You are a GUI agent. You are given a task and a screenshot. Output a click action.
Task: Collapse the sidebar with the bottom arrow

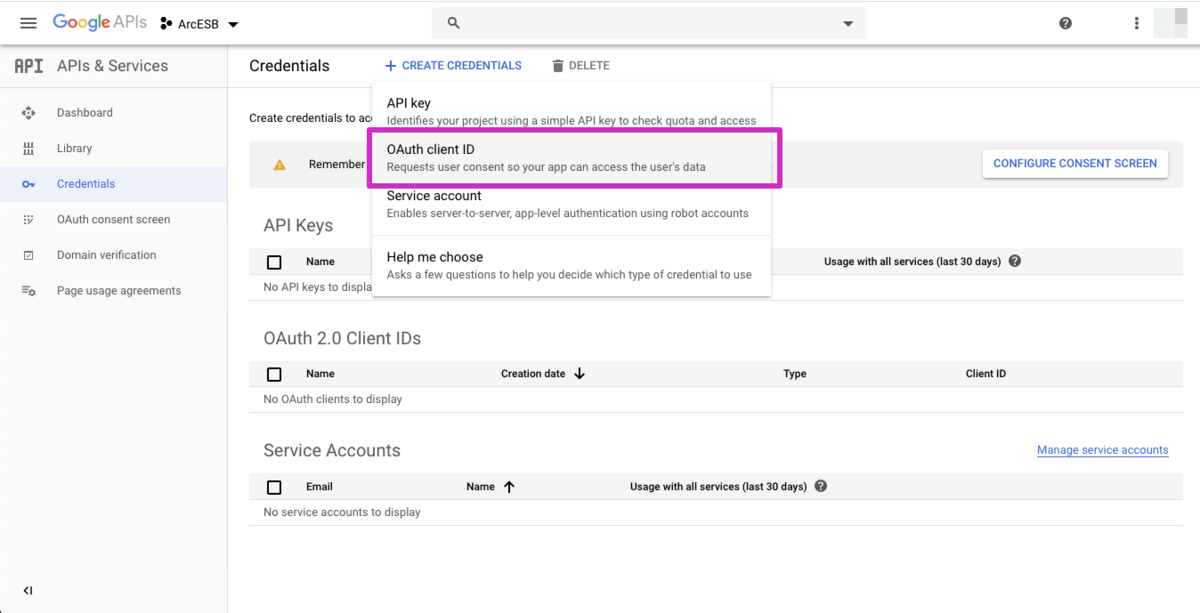tap(28, 591)
